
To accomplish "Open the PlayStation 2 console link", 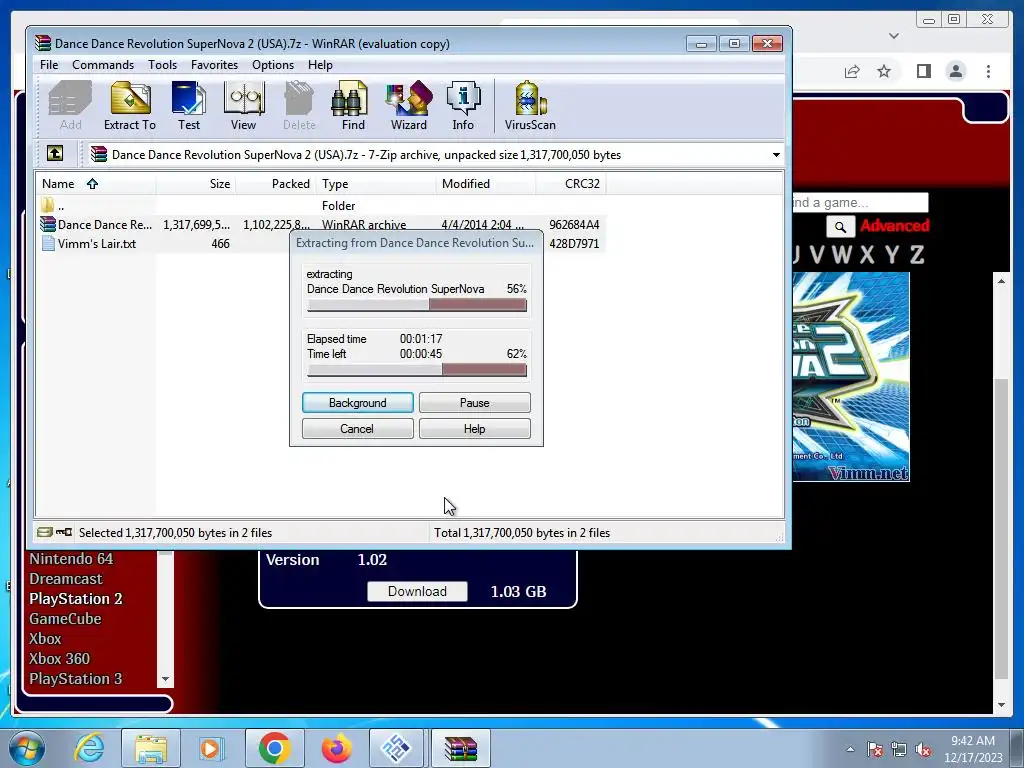I will [x=76, y=599].
